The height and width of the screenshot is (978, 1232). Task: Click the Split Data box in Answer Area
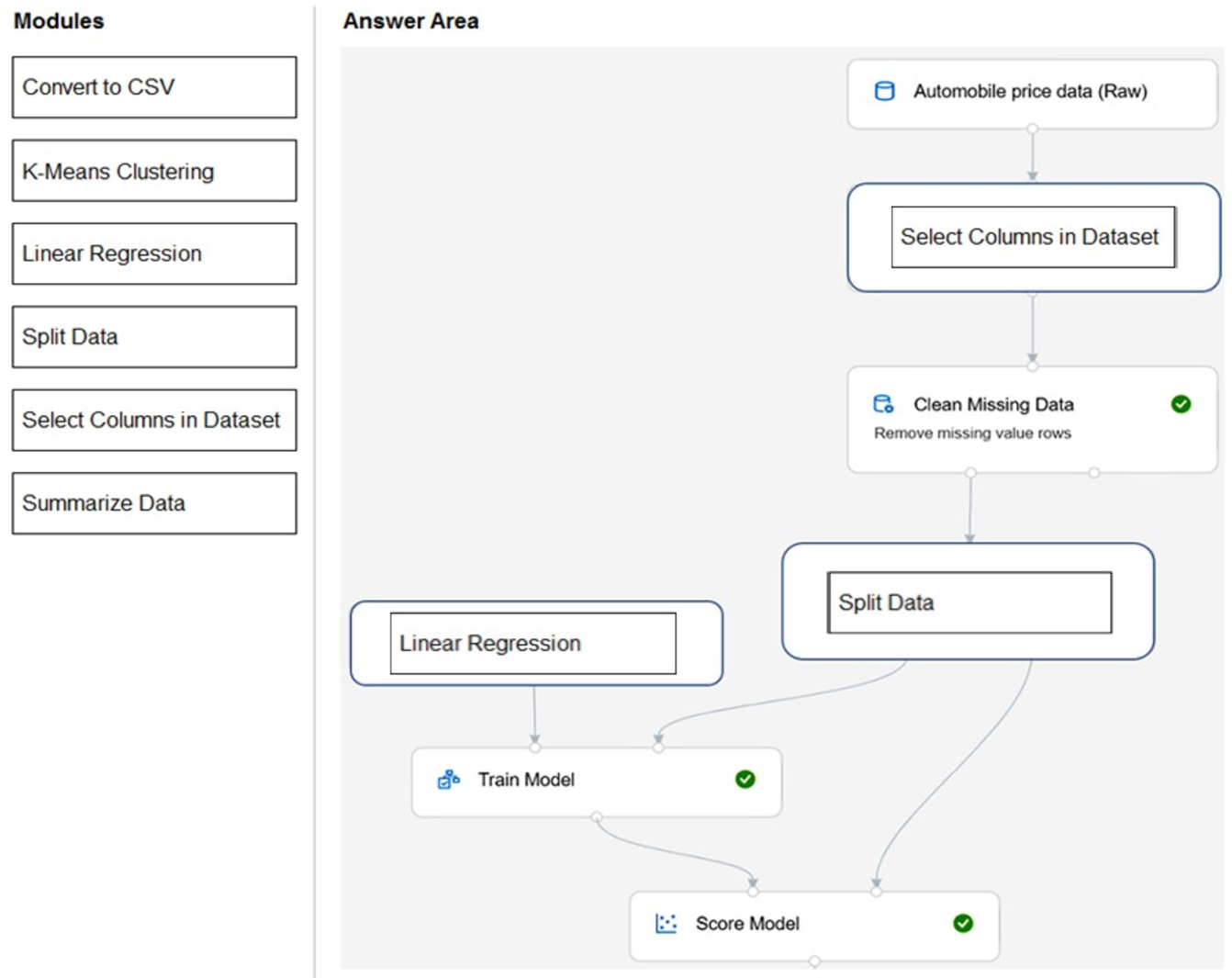pos(969,602)
